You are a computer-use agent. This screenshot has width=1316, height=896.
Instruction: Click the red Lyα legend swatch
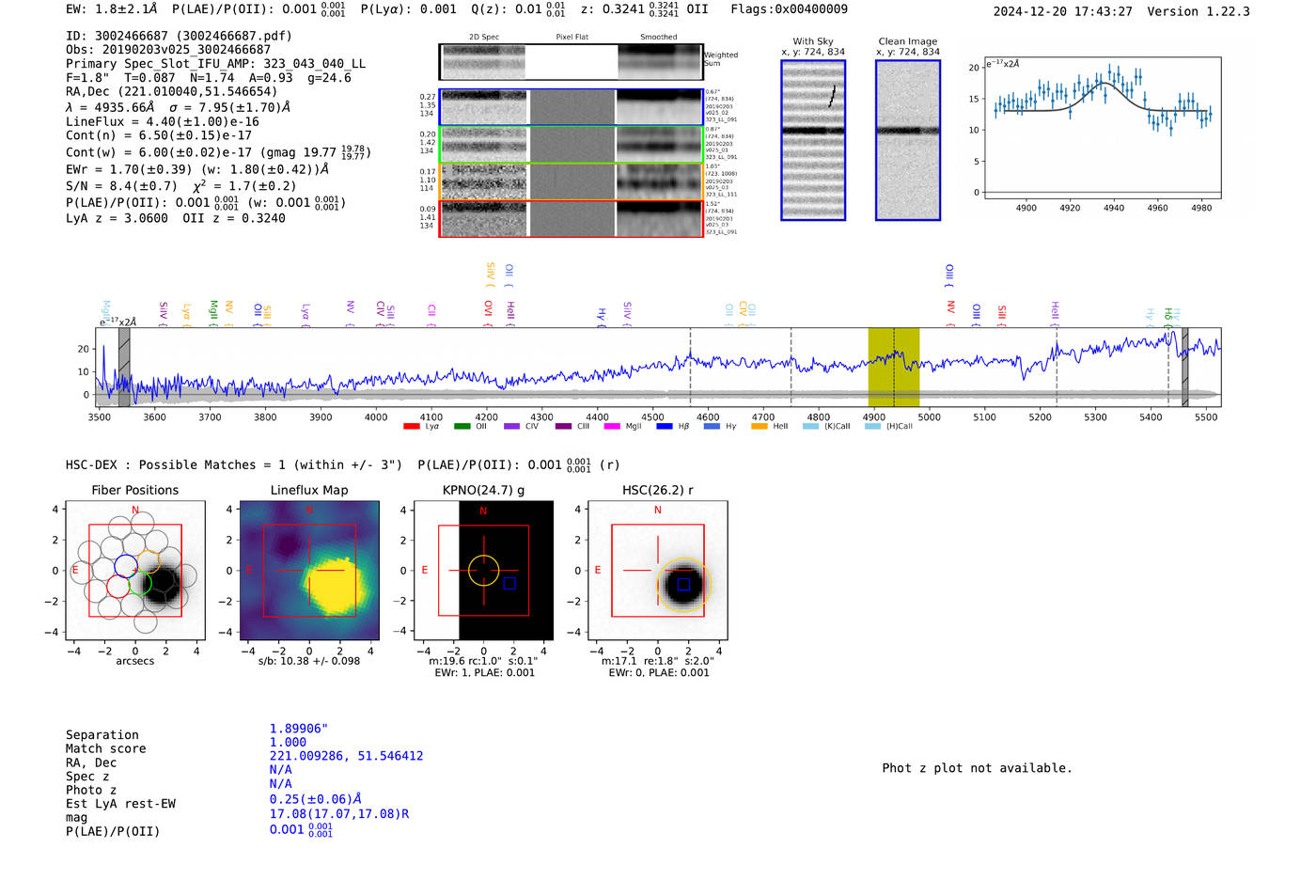click(411, 426)
